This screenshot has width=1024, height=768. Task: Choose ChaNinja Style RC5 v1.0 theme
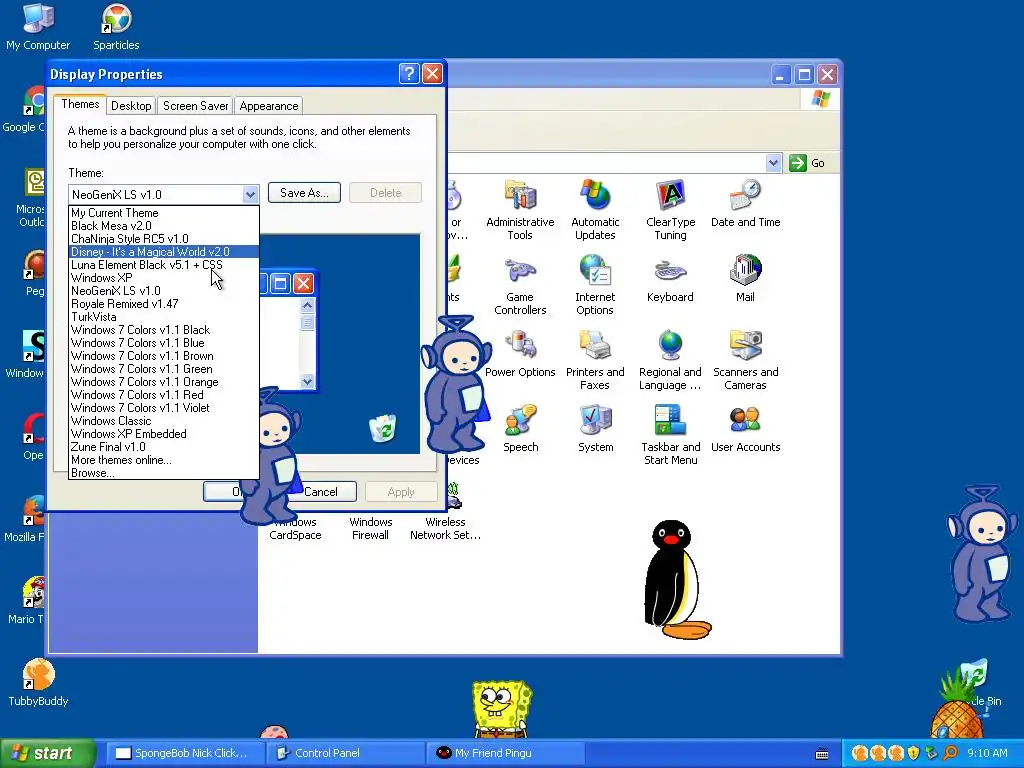coord(163,239)
